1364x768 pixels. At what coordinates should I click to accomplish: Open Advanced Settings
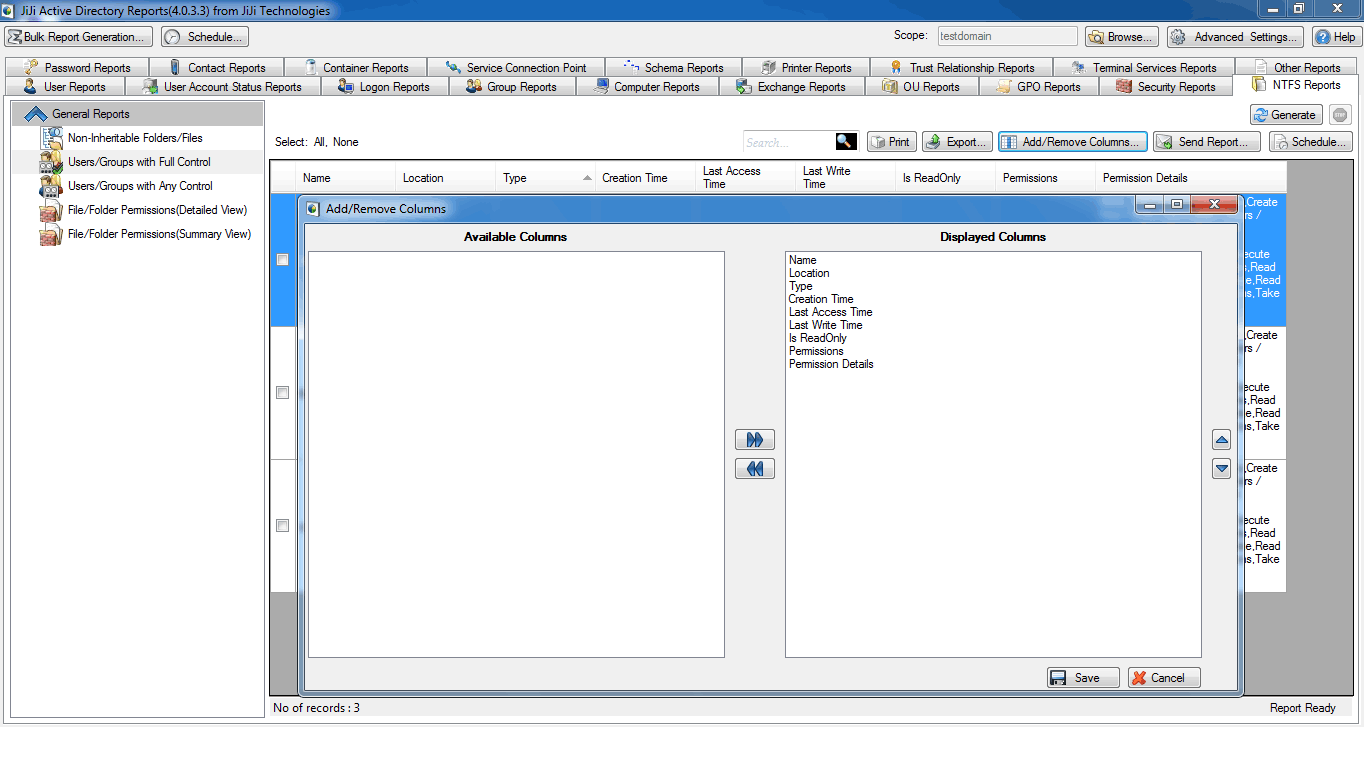pyautogui.click(x=1235, y=37)
